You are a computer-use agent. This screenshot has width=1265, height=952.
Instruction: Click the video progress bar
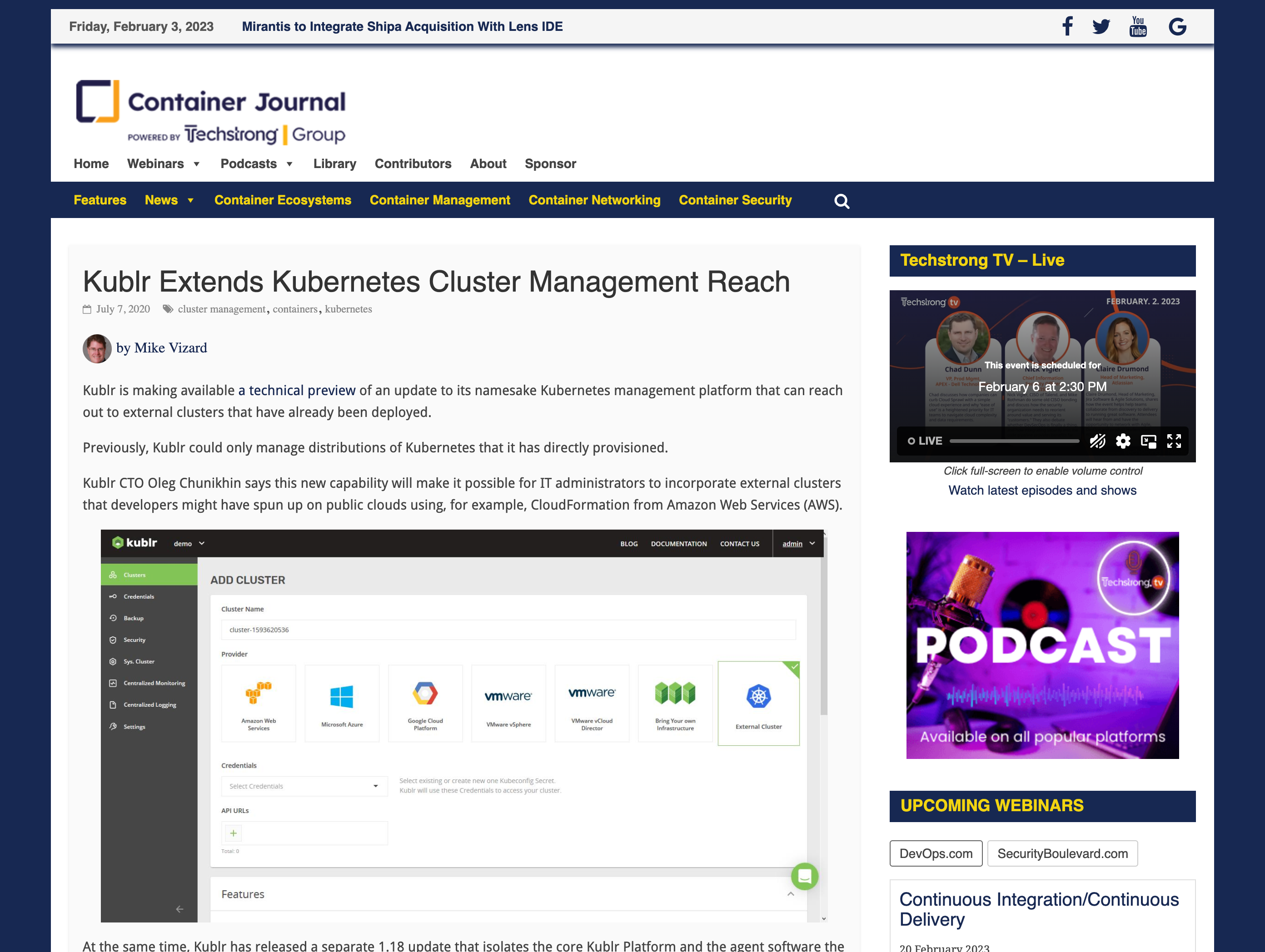pos(1015,441)
